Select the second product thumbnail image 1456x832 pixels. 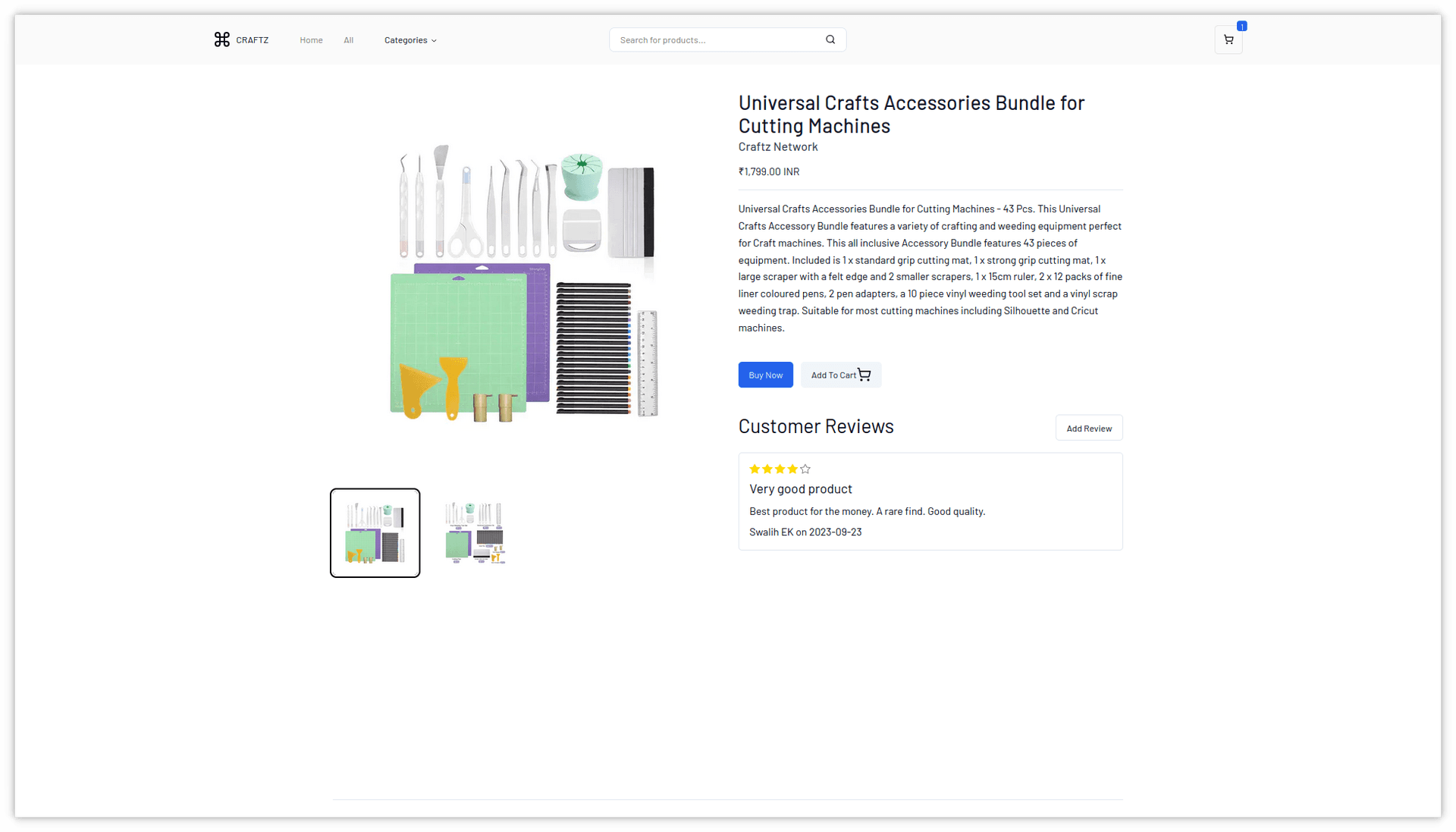475,533
